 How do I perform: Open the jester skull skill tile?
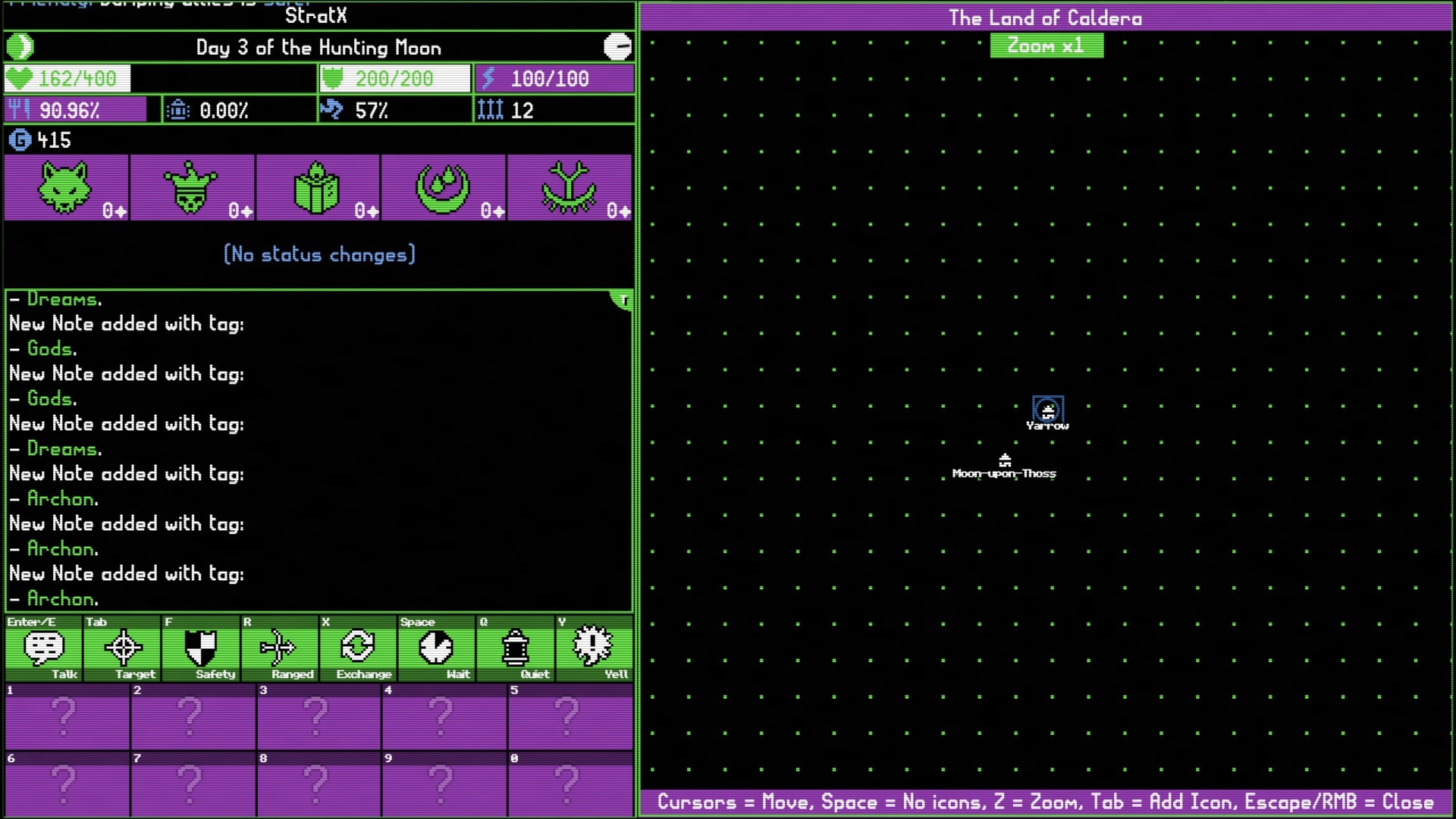[x=192, y=188]
